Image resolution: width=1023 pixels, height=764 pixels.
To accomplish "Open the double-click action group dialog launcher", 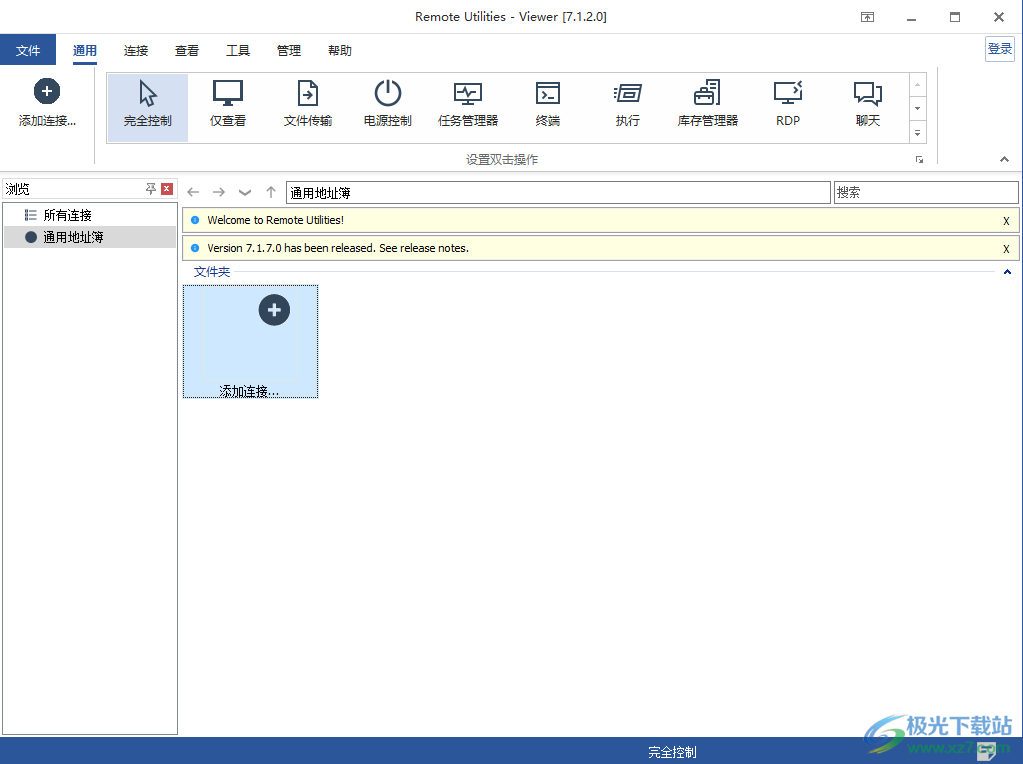I will point(919,159).
